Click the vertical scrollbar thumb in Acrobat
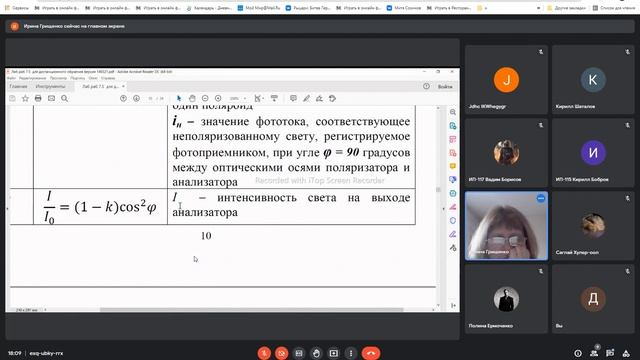Image resolution: width=640 pixels, height=360 pixels. pos(438,189)
